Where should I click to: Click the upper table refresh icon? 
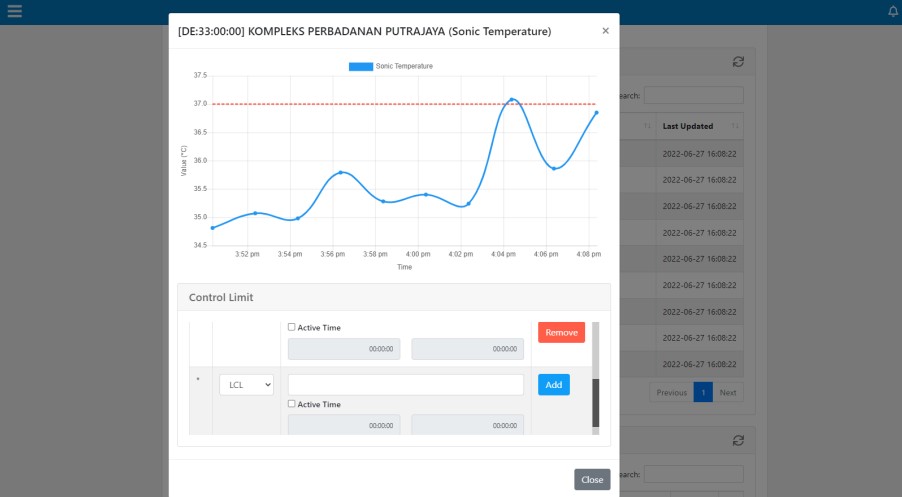click(738, 62)
